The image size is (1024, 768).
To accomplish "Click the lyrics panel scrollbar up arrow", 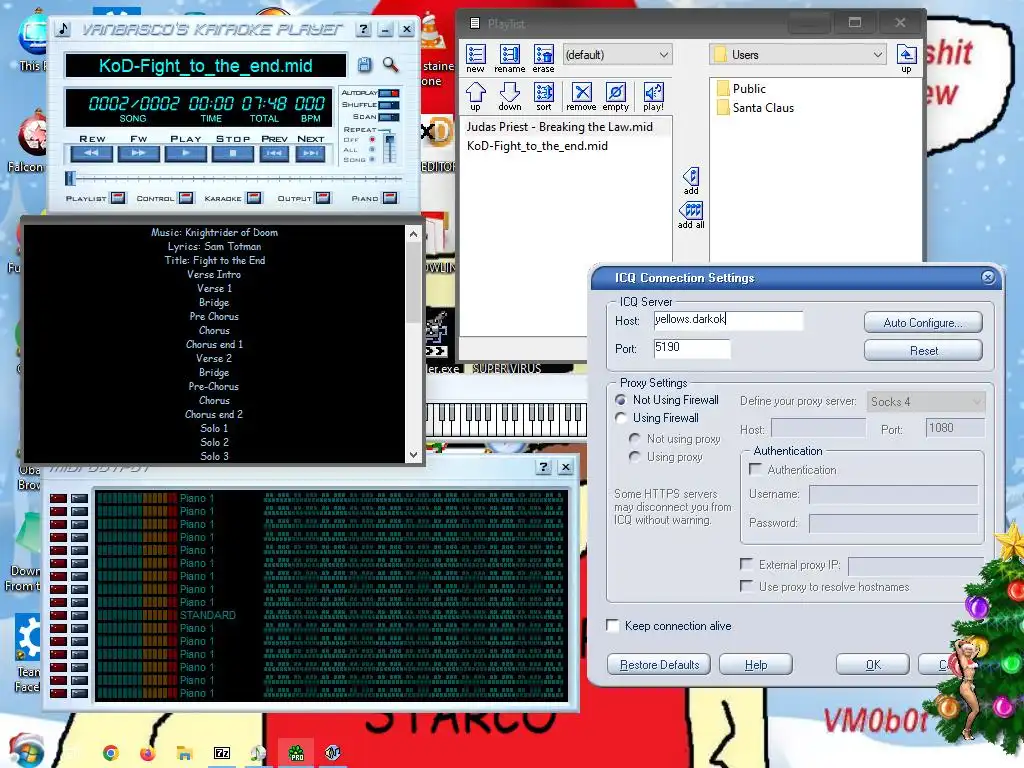I will (413, 234).
